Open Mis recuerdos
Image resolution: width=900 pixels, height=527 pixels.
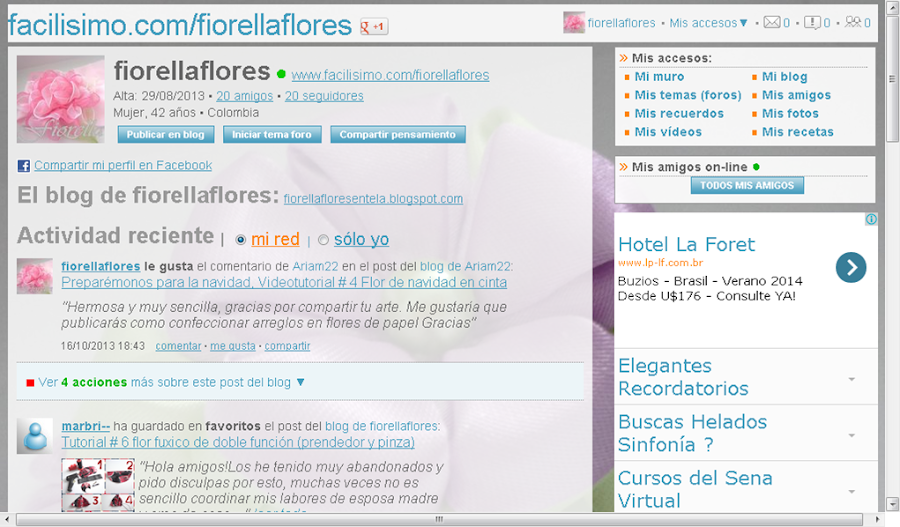pos(679,114)
